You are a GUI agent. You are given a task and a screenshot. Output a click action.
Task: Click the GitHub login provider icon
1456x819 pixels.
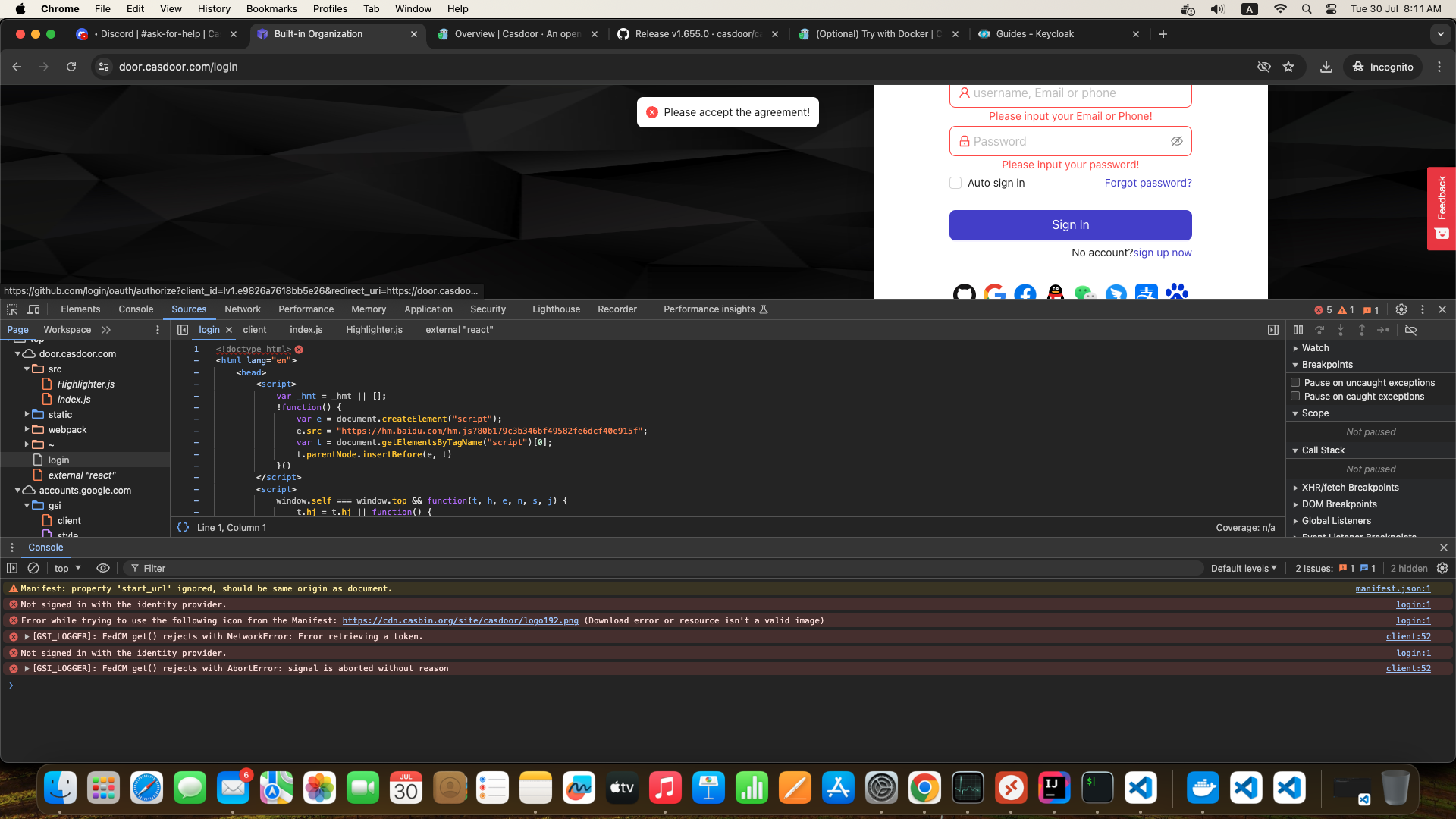coord(965,293)
